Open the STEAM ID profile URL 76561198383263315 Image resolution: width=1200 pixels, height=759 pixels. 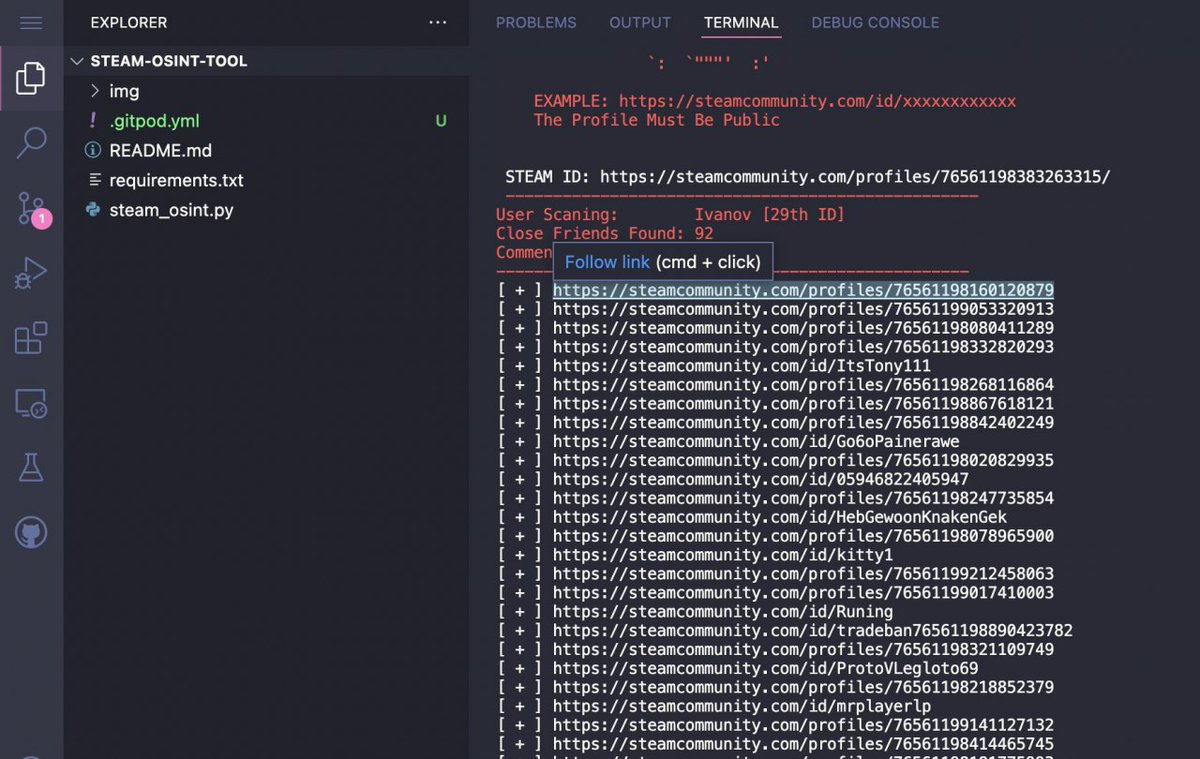[855, 177]
